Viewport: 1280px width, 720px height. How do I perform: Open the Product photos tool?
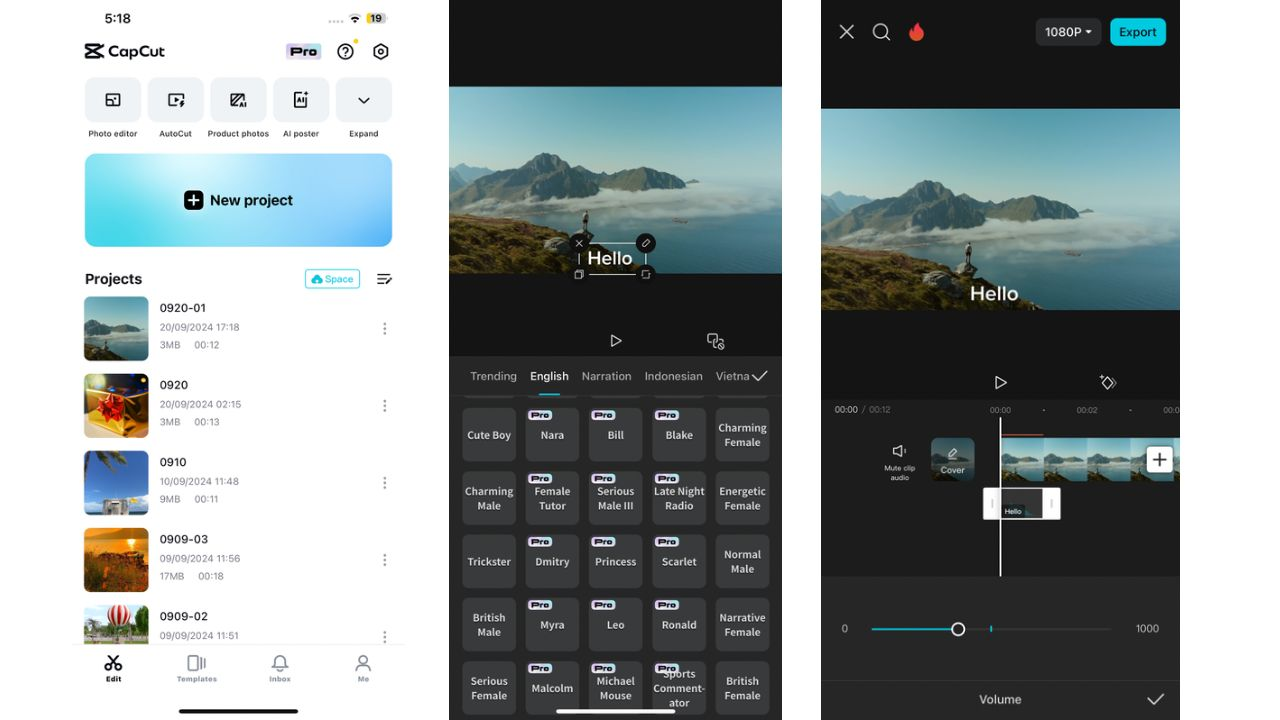pyautogui.click(x=238, y=99)
